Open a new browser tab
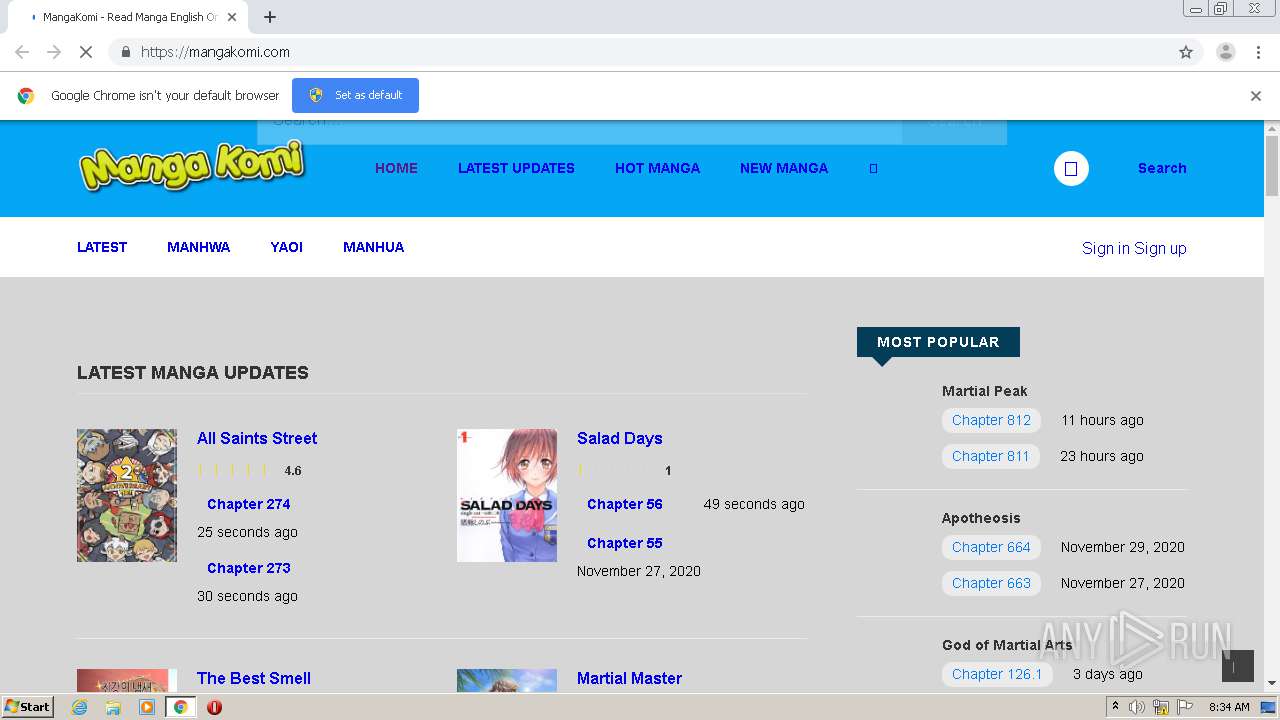Viewport: 1280px width, 720px height. pos(270,17)
